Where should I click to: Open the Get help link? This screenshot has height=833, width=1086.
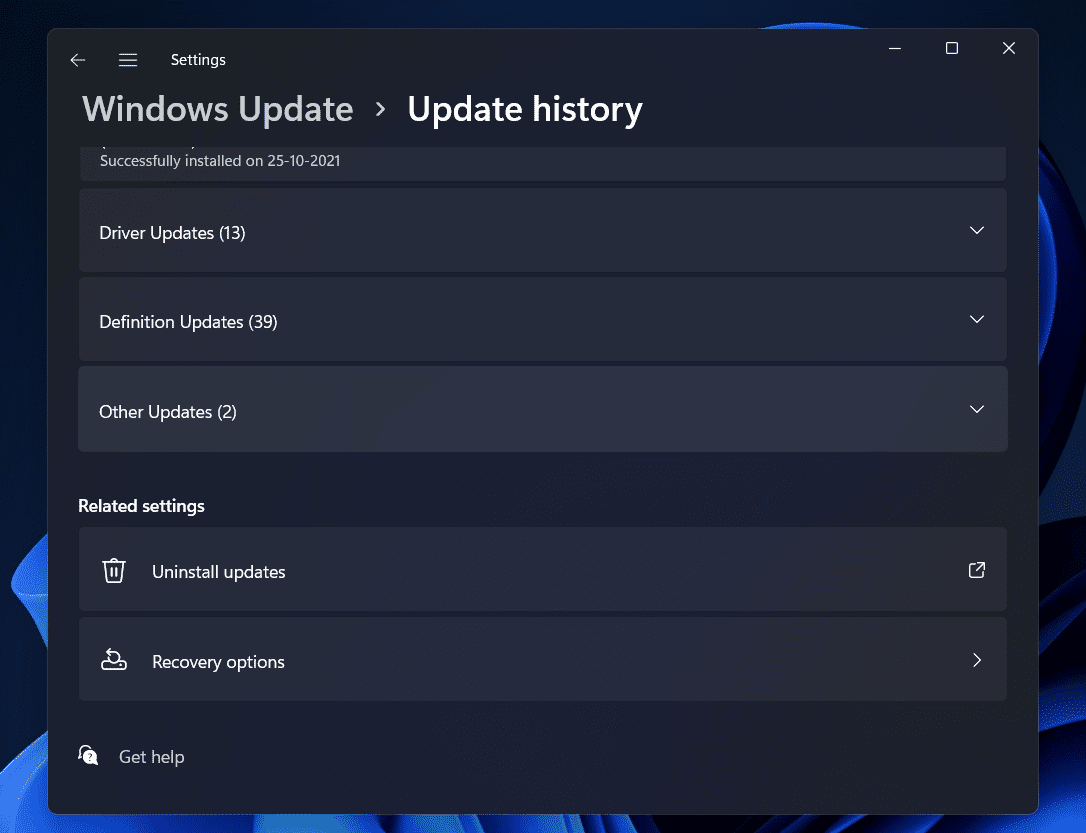[151, 757]
